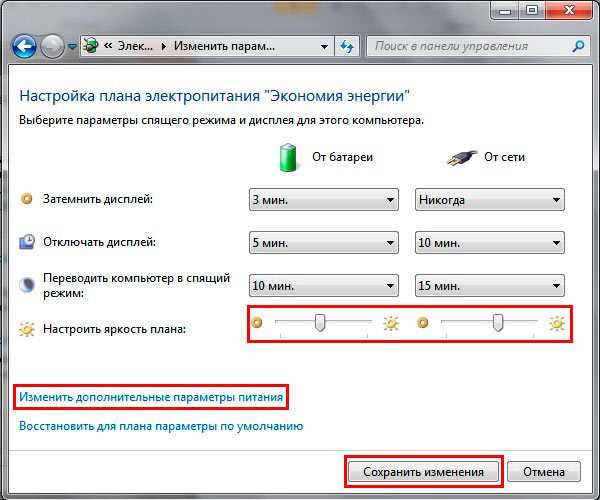
Task: Click the dim sun icon on plugged-in slider
Action: (x=423, y=323)
